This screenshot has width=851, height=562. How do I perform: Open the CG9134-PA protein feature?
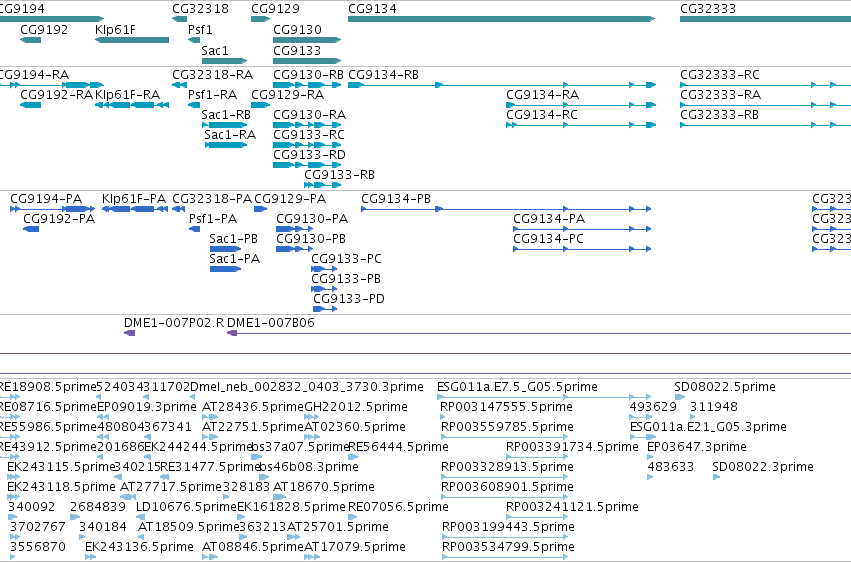582,229
